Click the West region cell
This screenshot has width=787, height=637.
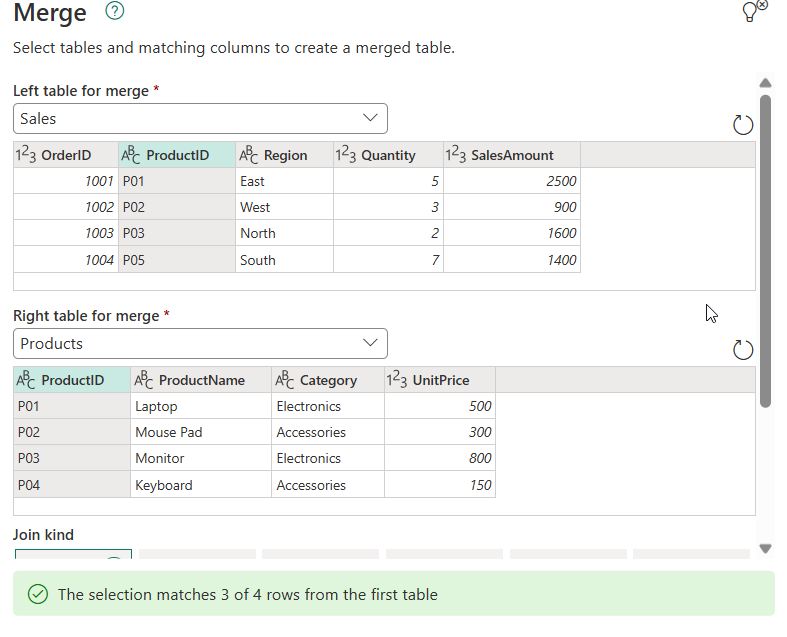284,207
